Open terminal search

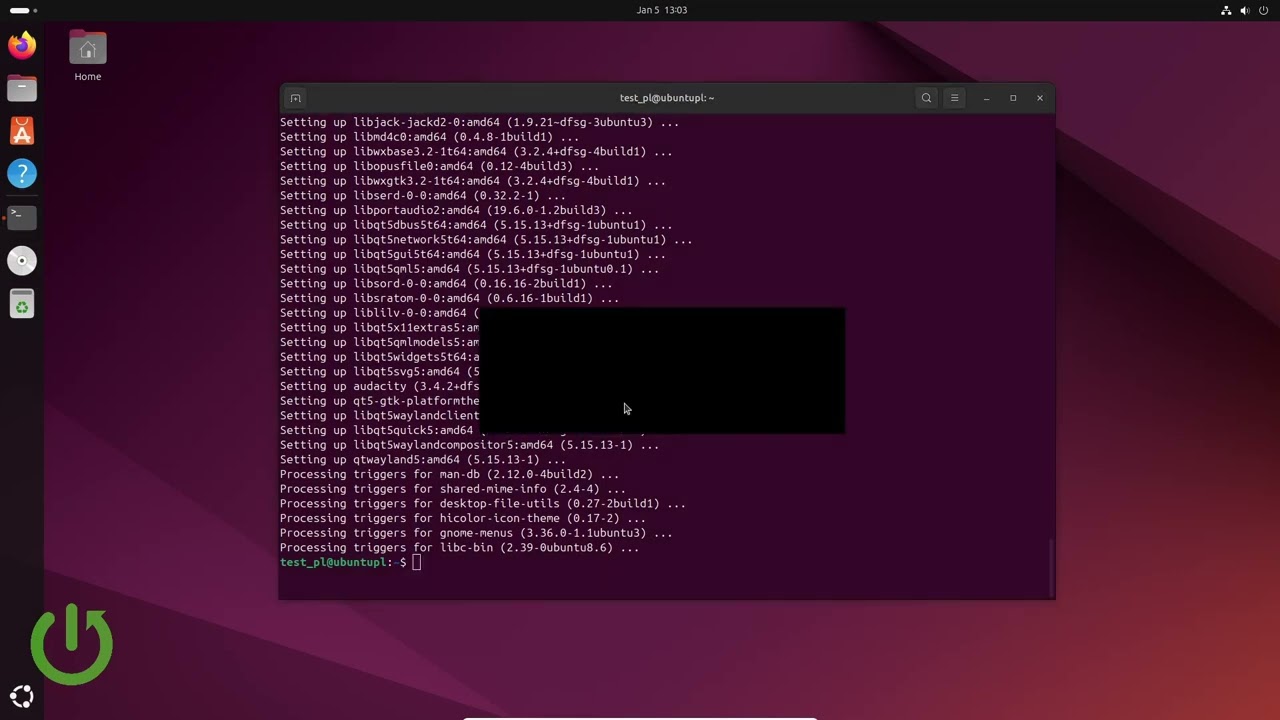pos(926,98)
